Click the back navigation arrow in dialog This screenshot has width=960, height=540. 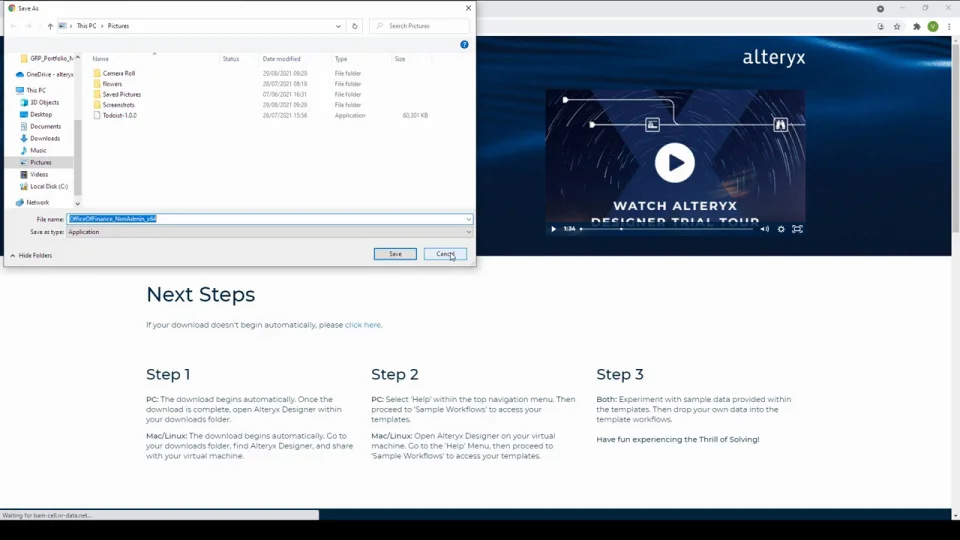[13, 26]
